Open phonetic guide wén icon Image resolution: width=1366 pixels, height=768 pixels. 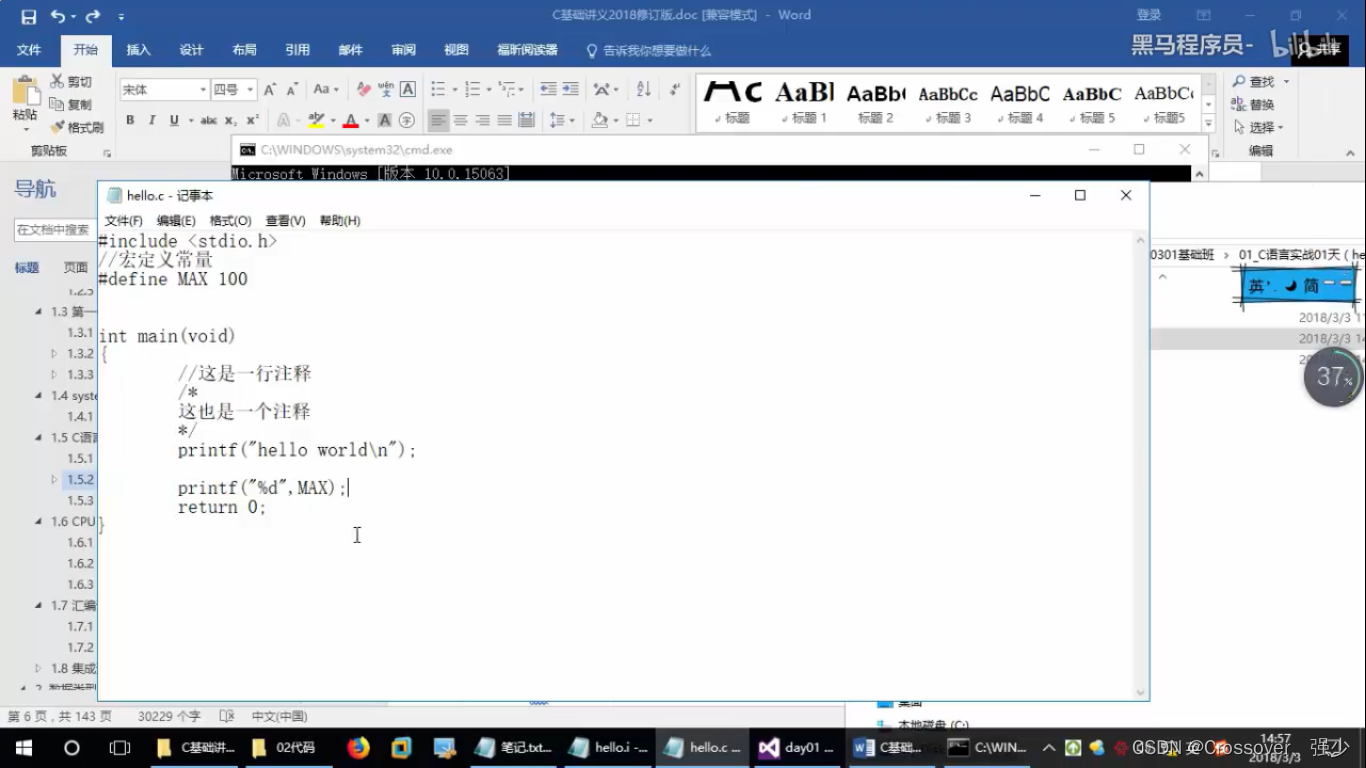(386, 90)
